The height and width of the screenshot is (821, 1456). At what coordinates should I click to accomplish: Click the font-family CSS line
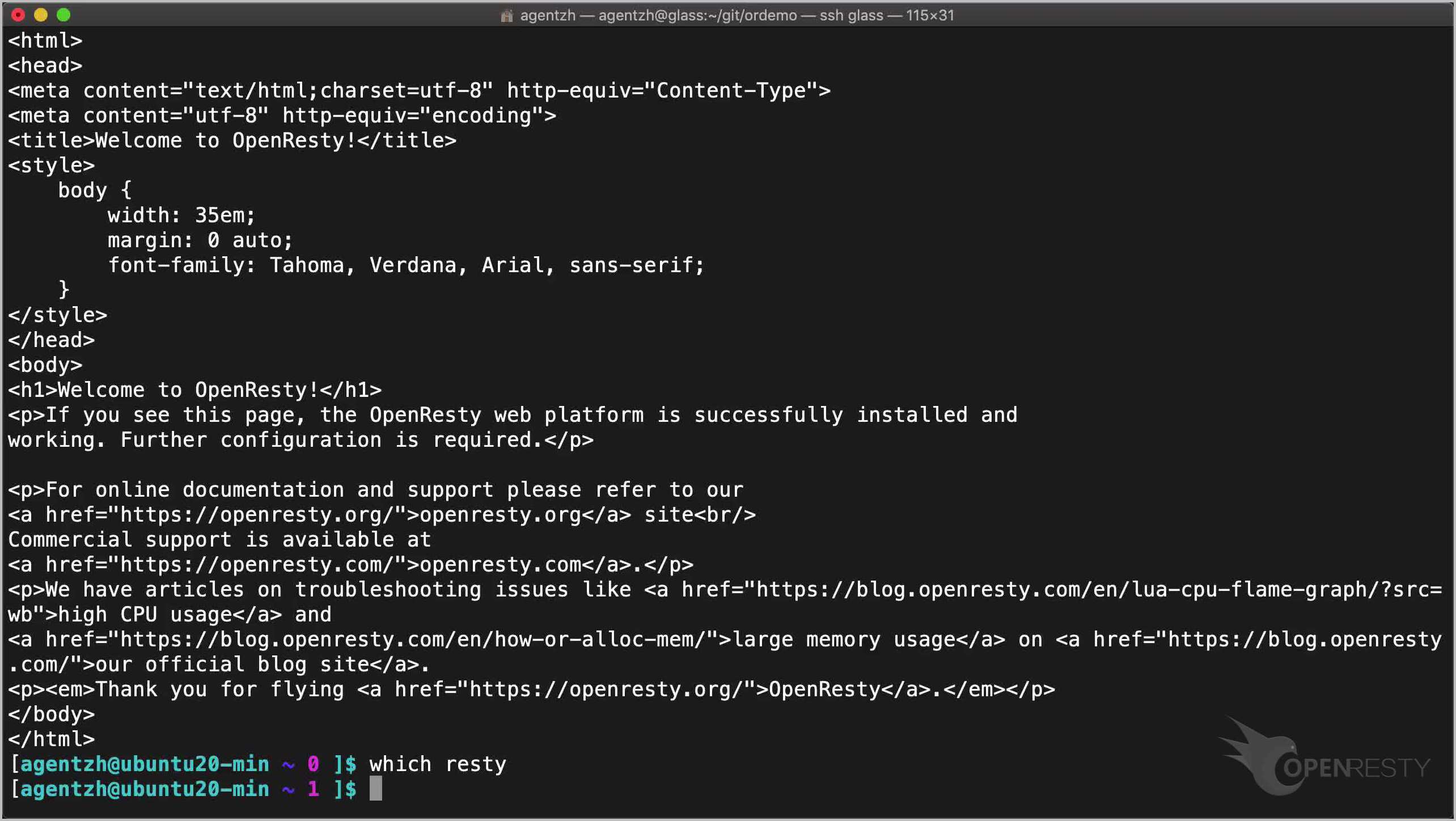(x=405, y=265)
